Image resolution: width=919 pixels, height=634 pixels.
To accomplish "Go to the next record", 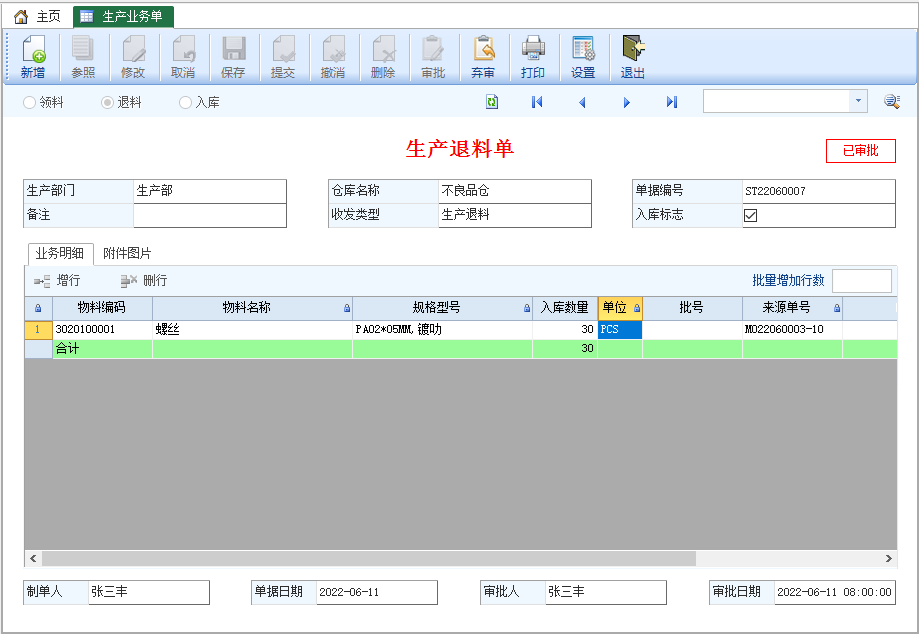I will [x=627, y=103].
